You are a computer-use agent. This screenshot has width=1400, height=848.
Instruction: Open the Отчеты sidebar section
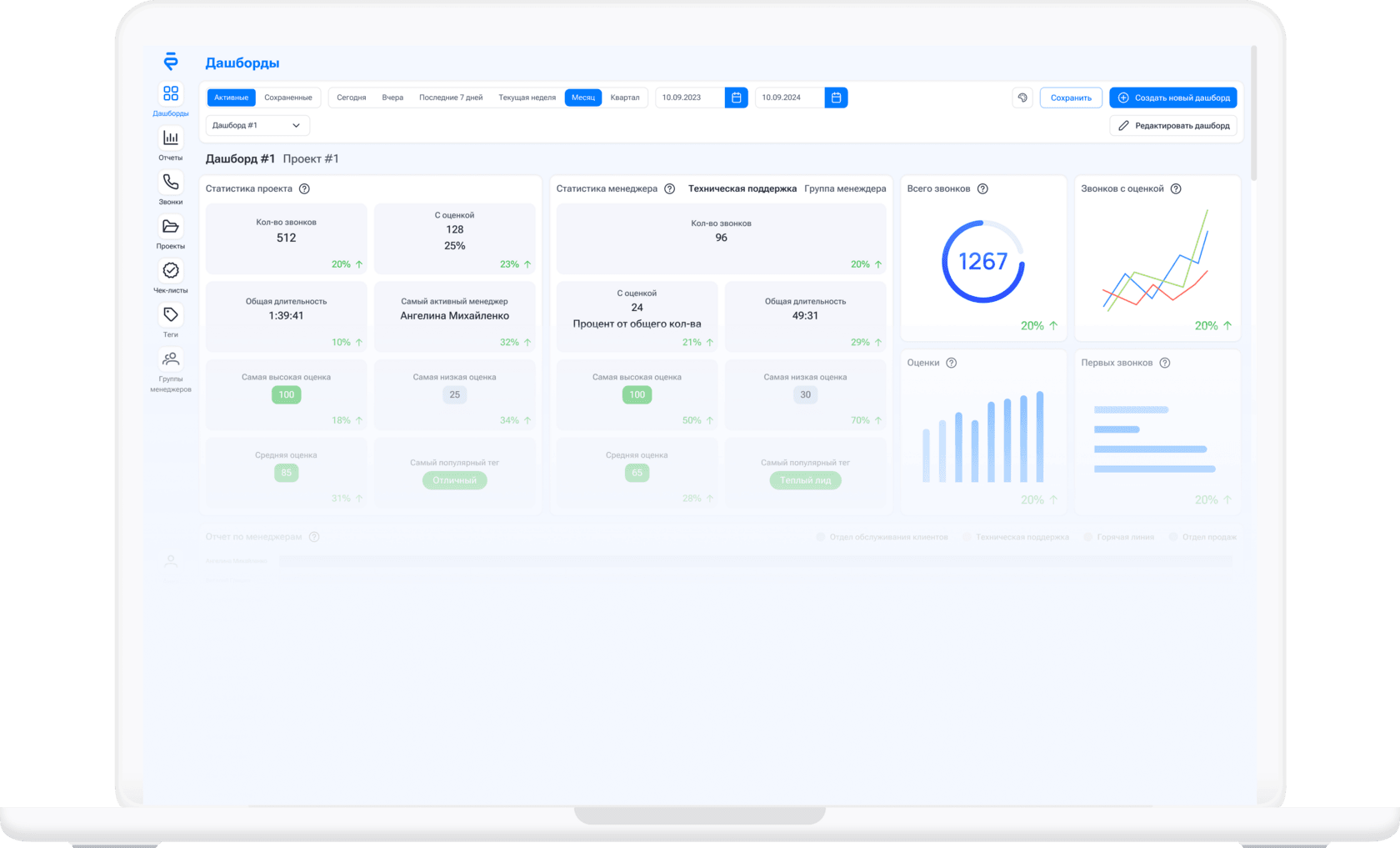(171, 143)
